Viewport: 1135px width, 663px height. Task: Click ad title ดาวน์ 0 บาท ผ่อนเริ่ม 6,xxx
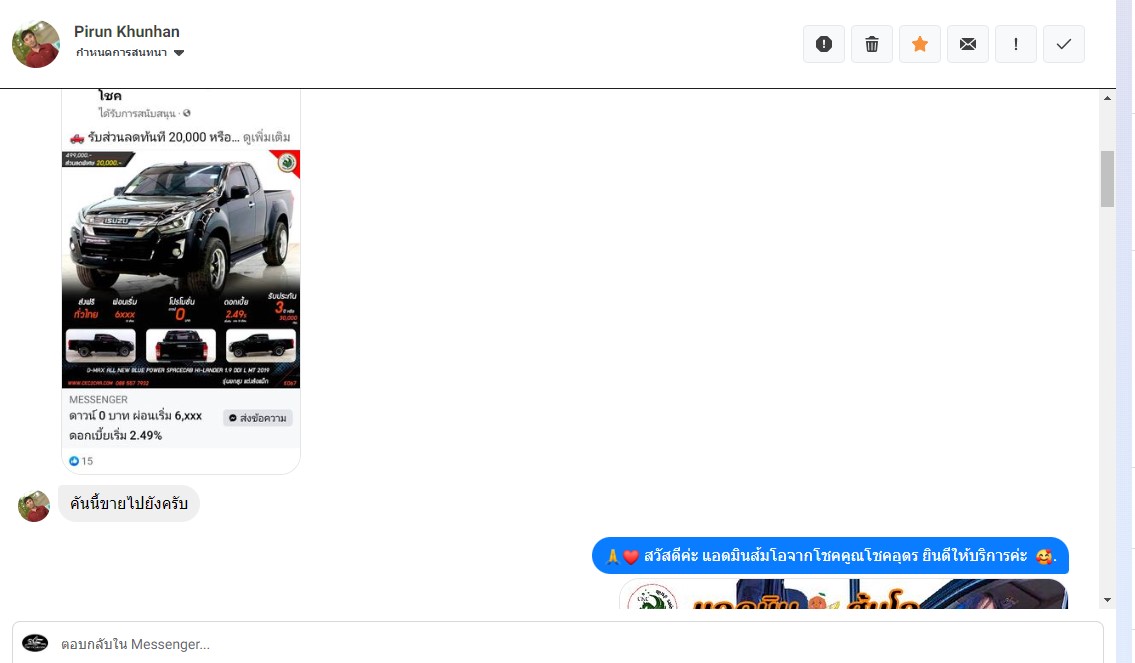[135, 416]
